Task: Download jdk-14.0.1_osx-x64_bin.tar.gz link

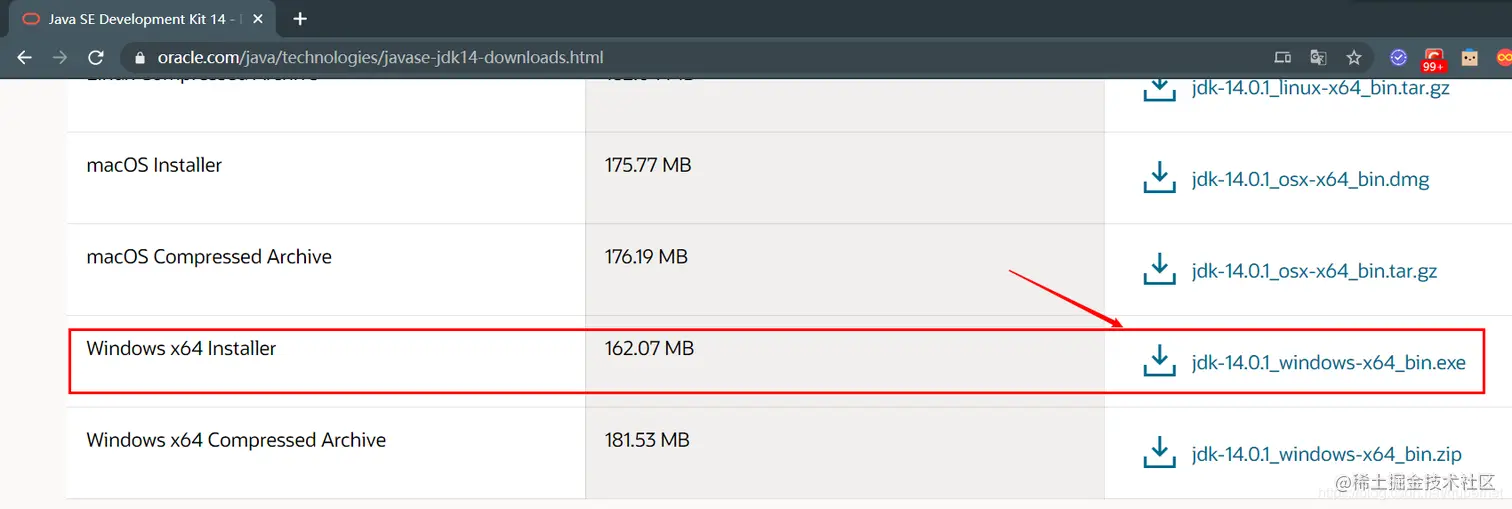Action: (x=1314, y=271)
